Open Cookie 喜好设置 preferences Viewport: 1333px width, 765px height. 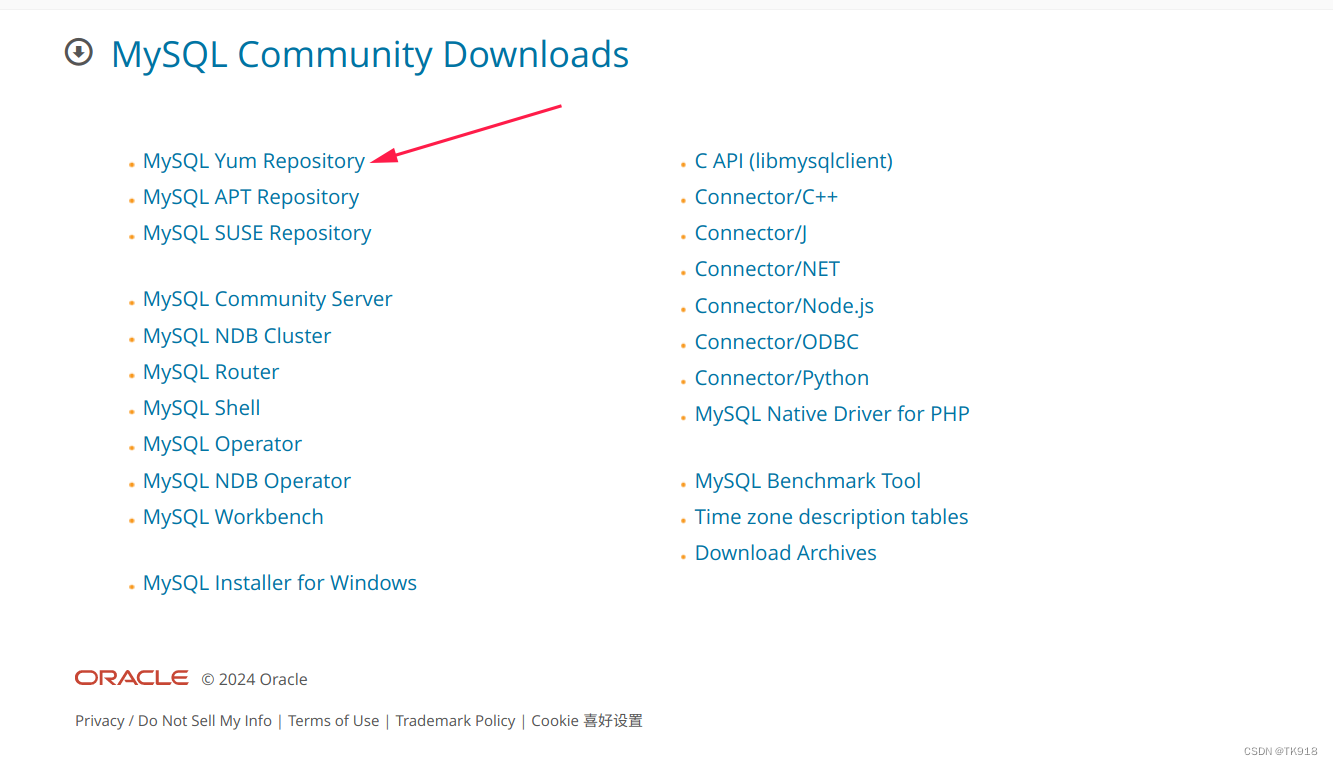[x=587, y=721]
